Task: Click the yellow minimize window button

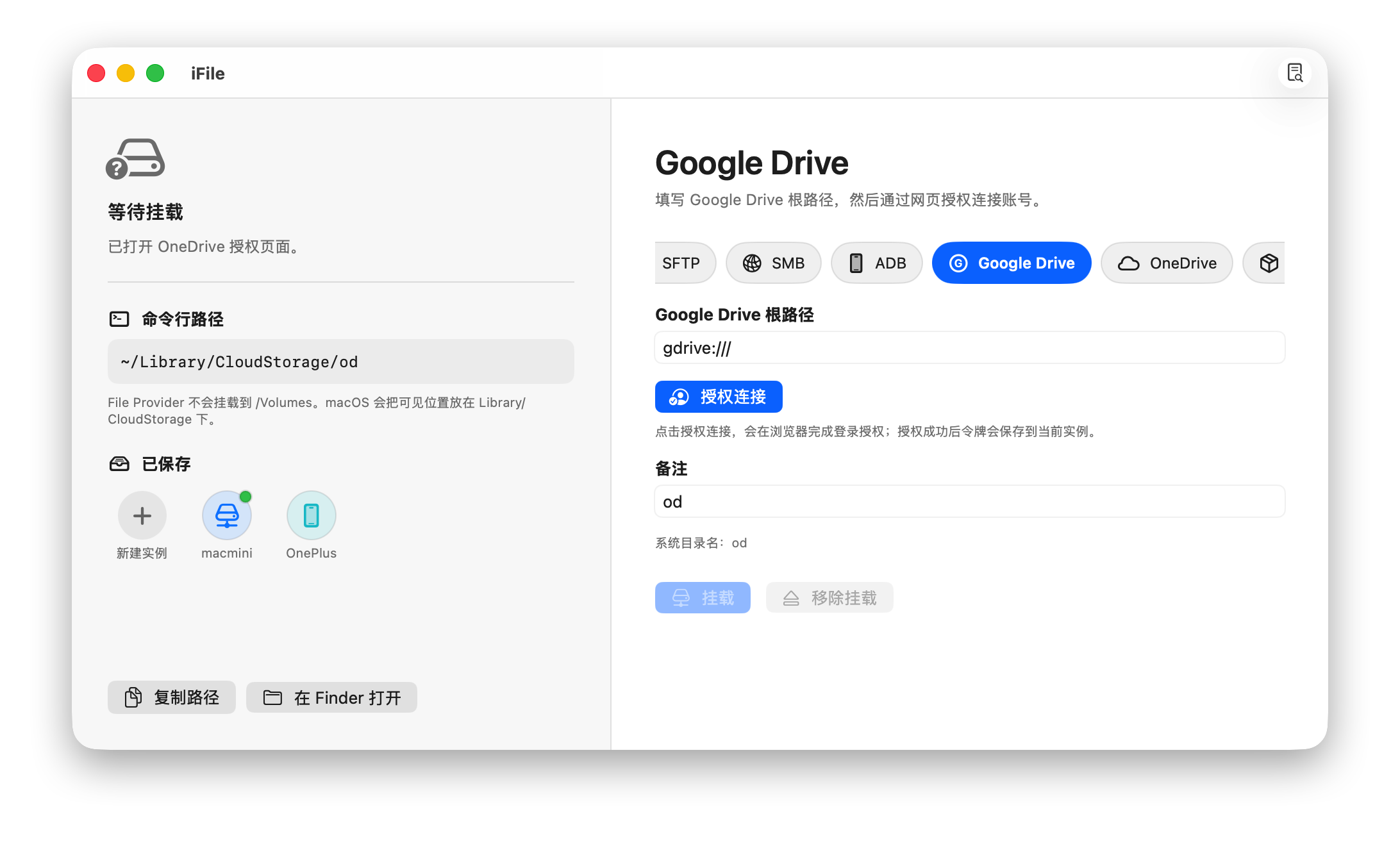Action: (126, 73)
